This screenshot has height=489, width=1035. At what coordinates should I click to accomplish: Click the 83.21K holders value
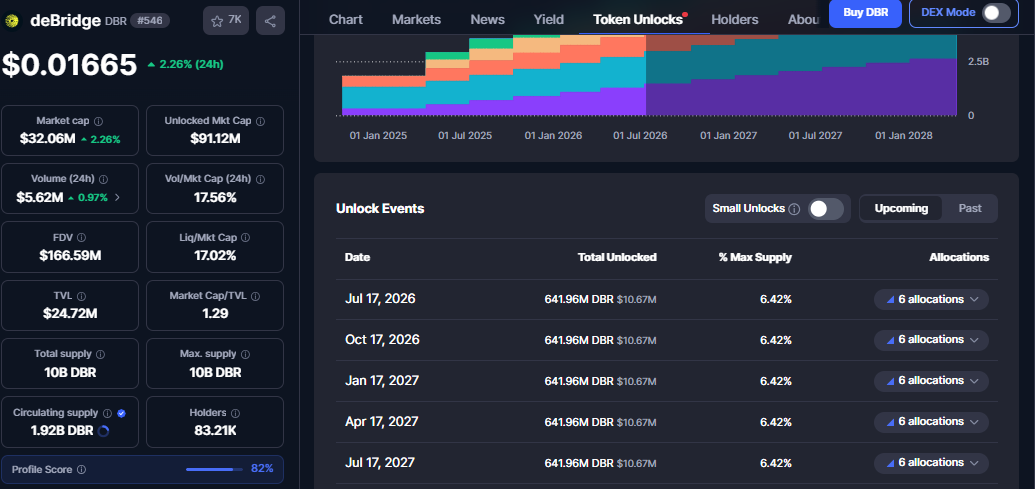215,431
